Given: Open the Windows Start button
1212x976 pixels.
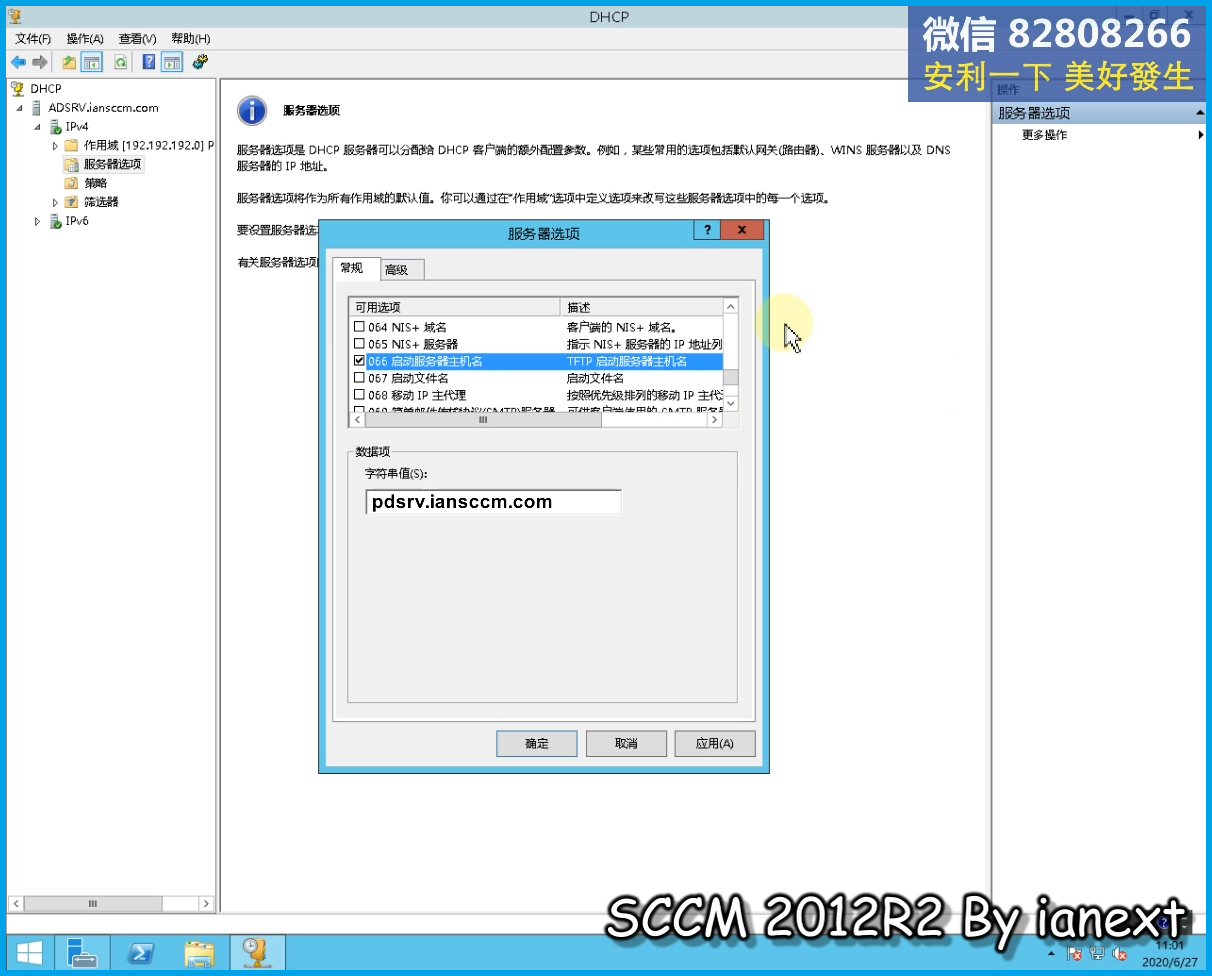Looking at the screenshot, I should (28, 953).
